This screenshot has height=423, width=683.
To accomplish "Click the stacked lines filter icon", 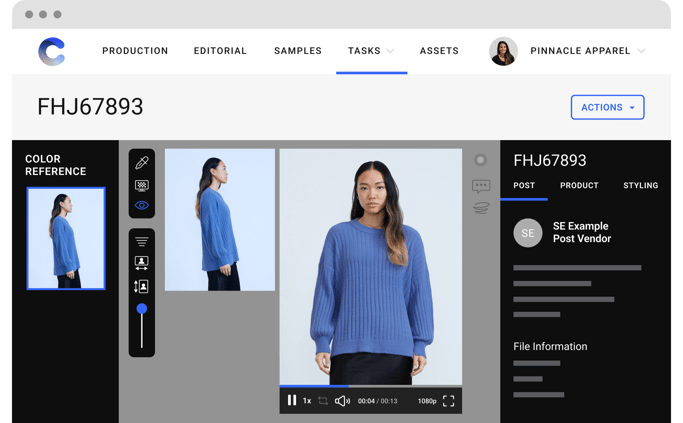I will pyautogui.click(x=142, y=241).
